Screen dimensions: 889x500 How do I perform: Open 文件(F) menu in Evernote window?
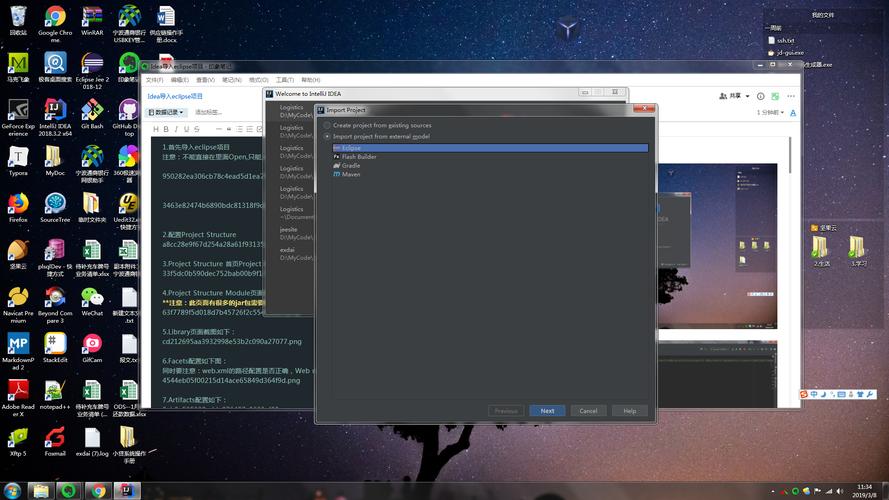click(x=154, y=80)
